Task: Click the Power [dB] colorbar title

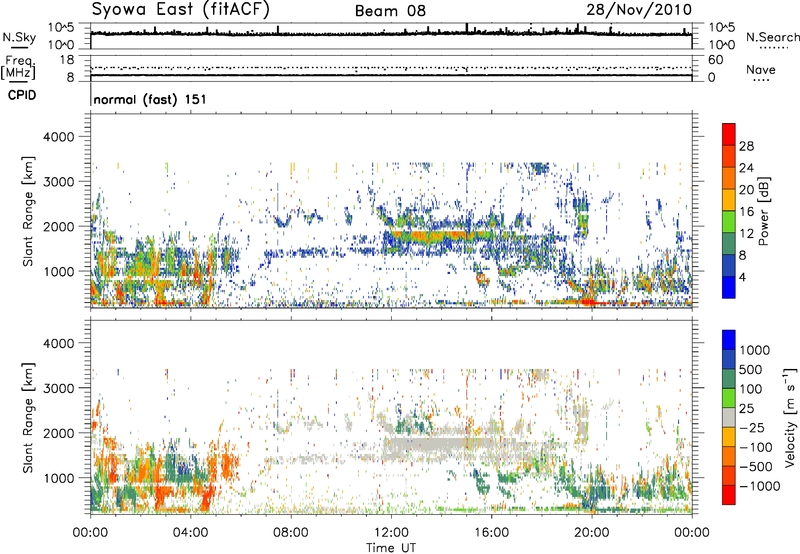Action: [x=763, y=211]
